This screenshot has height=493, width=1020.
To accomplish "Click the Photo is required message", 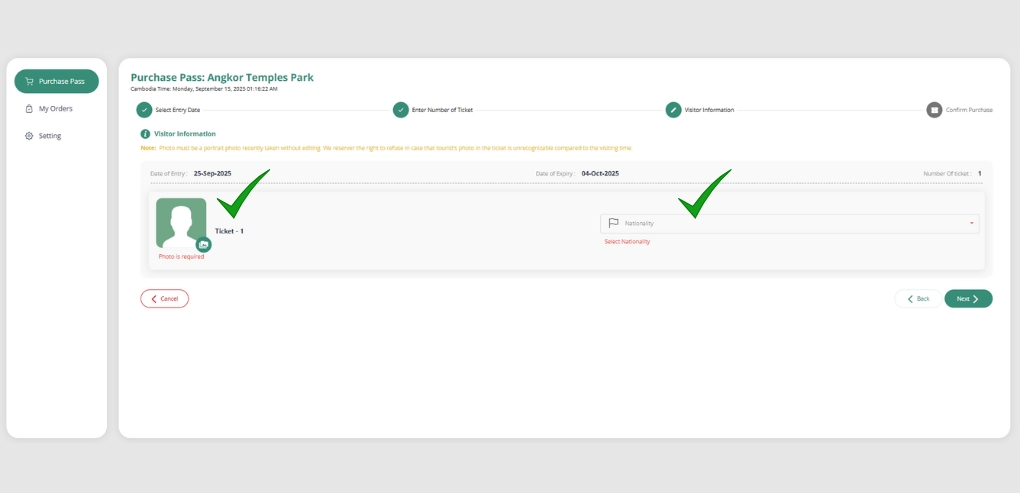I will point(181,256).
